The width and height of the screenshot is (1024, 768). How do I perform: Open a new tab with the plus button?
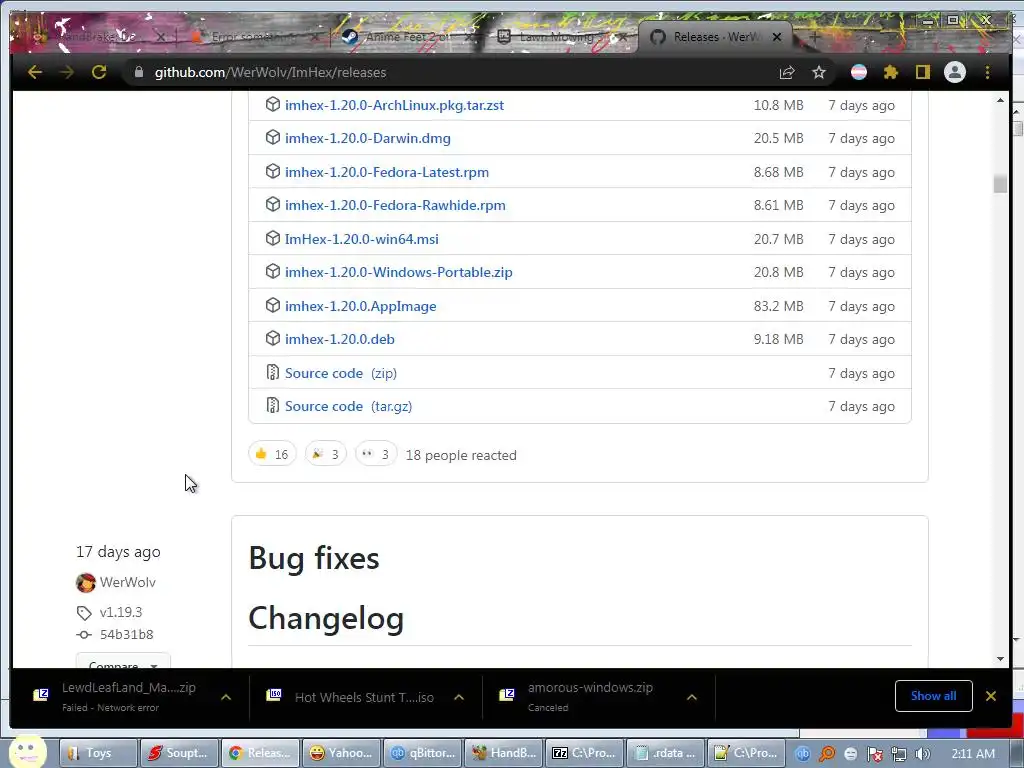click(814, 37)
